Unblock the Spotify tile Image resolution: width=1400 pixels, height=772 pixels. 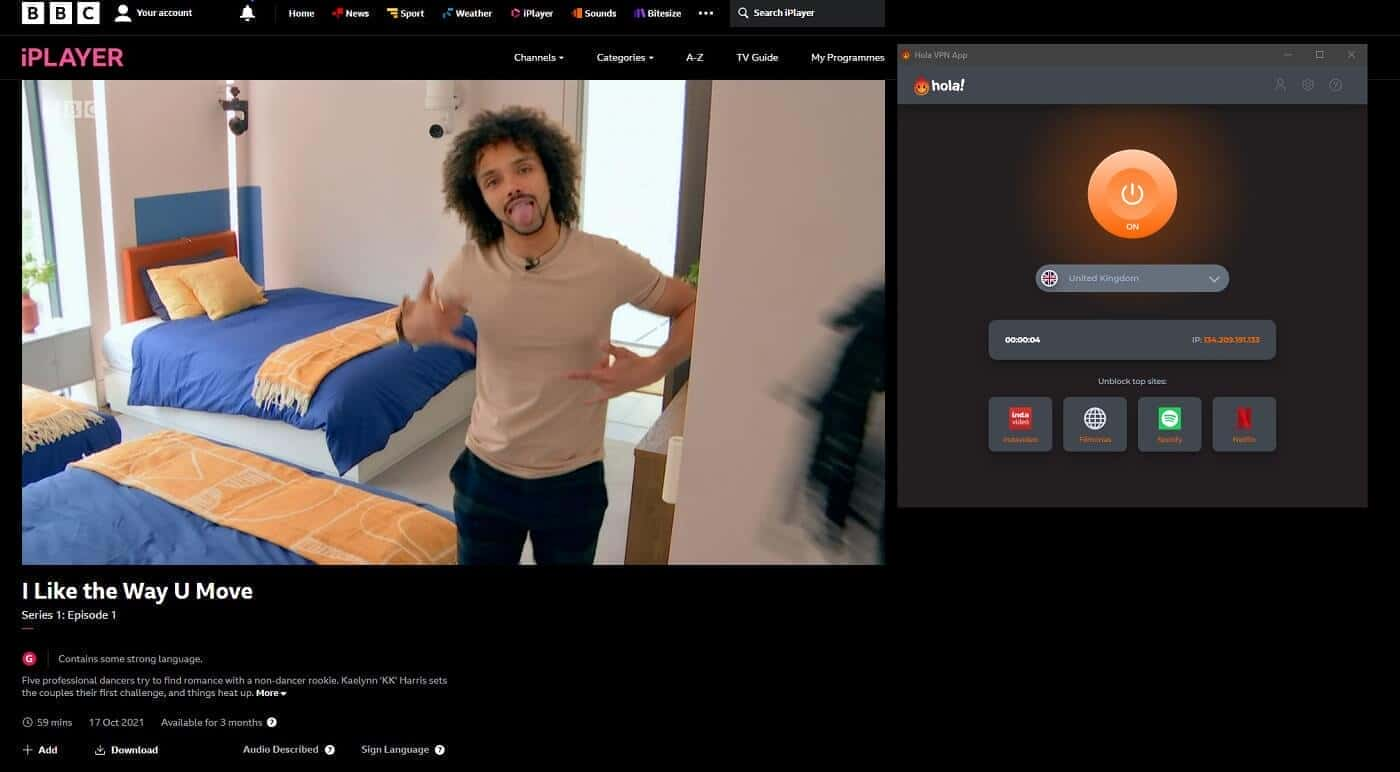click(x=1170, y=424)
